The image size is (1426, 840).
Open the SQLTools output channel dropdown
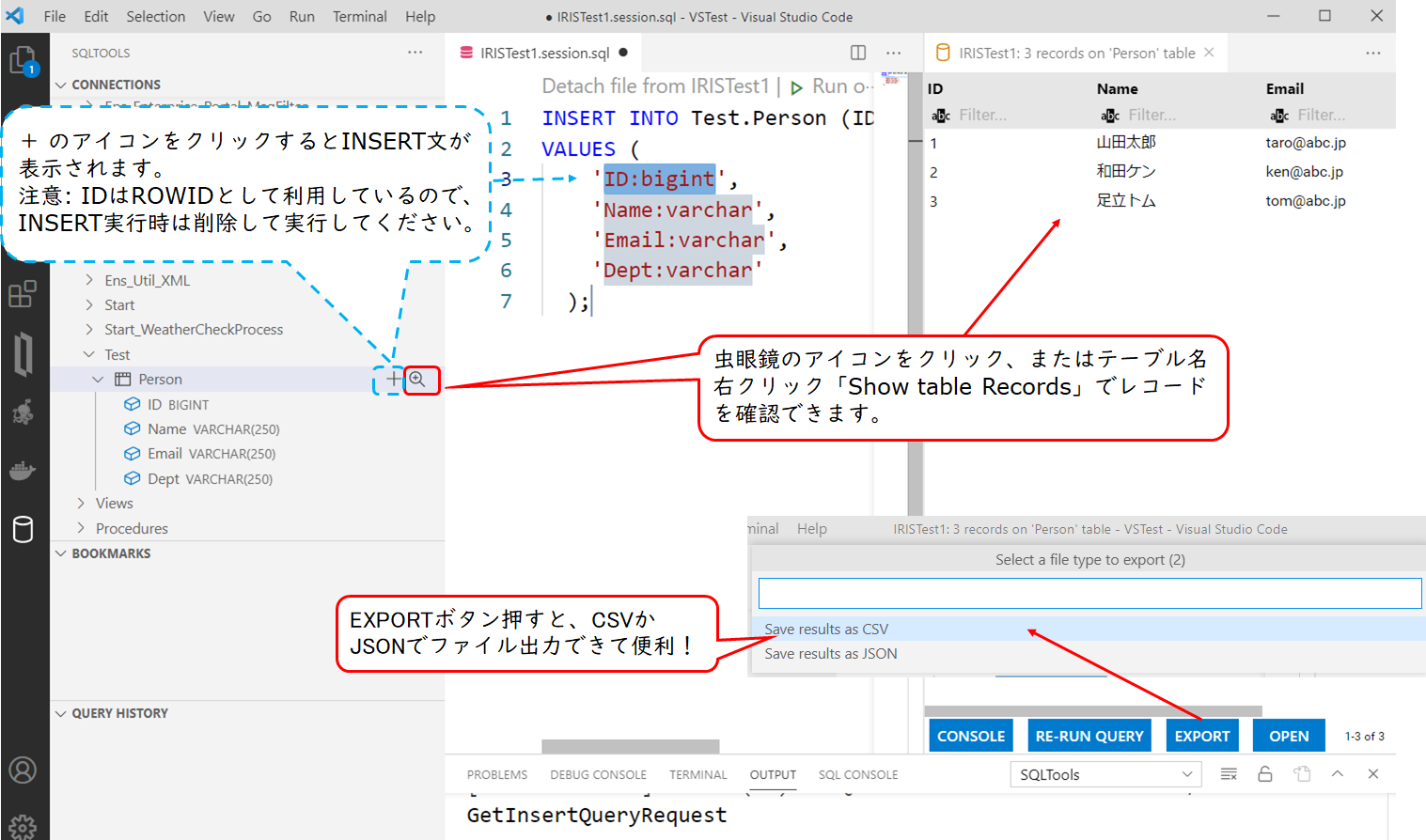pyautogui.click(x=1106, y=774)
